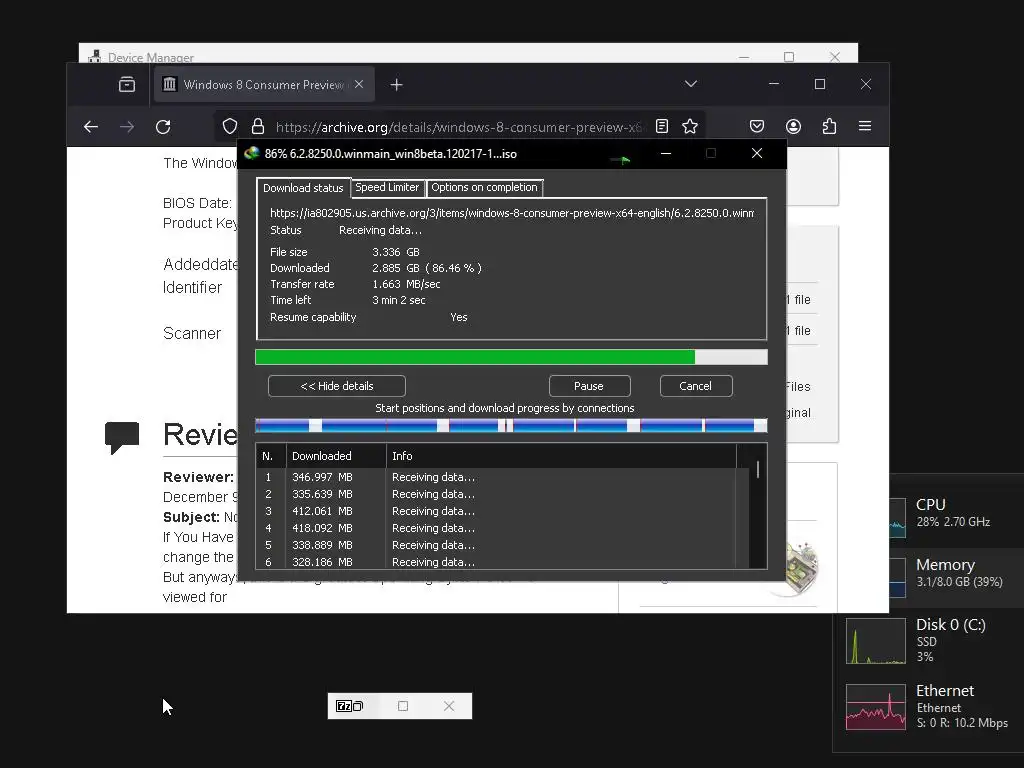Viewport: 1024px width, 768px height.
Task: Select connection row 338.889 MB
Action: pyautogui.click(x=496, y=545)
